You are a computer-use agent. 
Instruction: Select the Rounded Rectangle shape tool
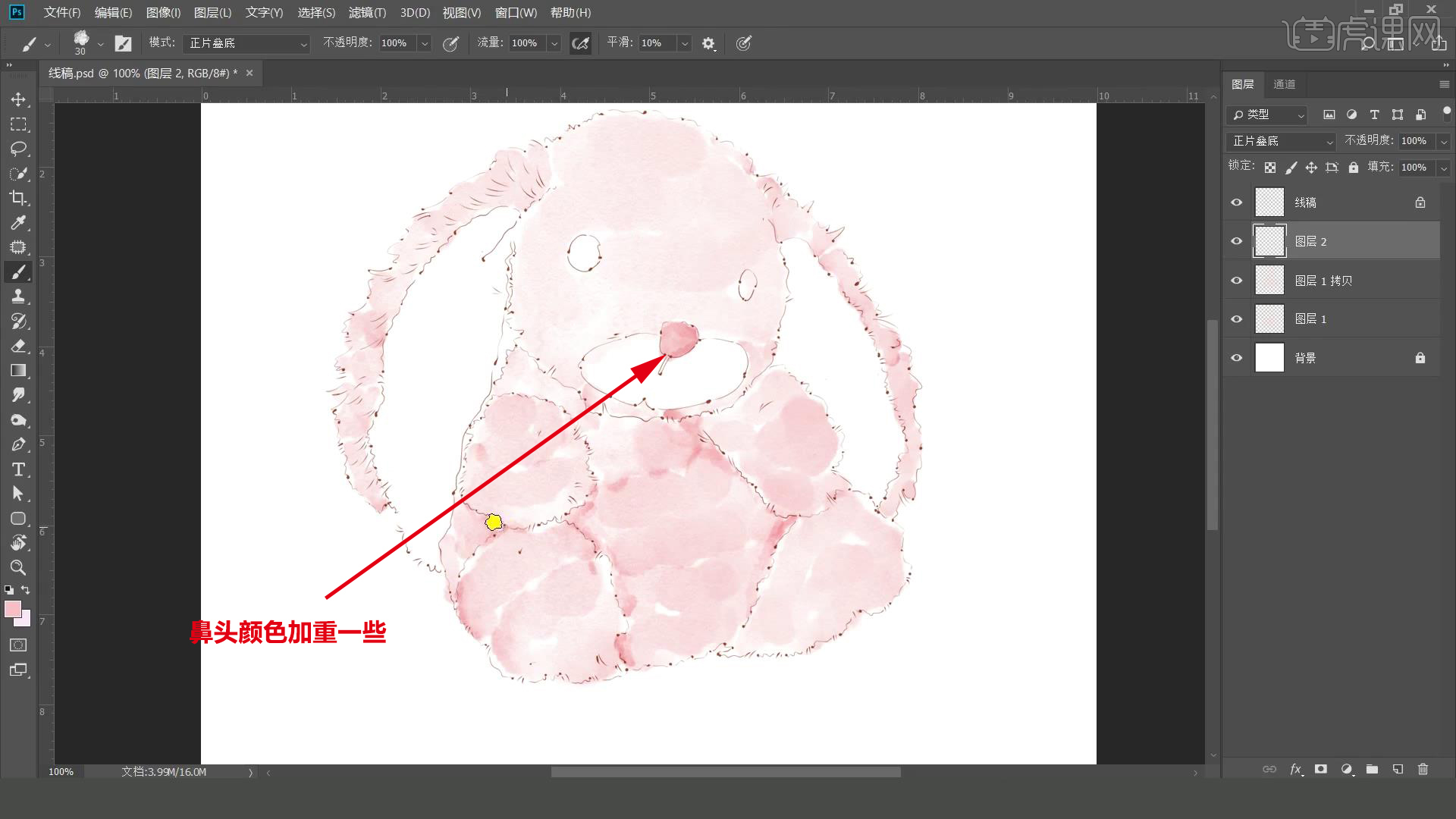pos(18,519)
